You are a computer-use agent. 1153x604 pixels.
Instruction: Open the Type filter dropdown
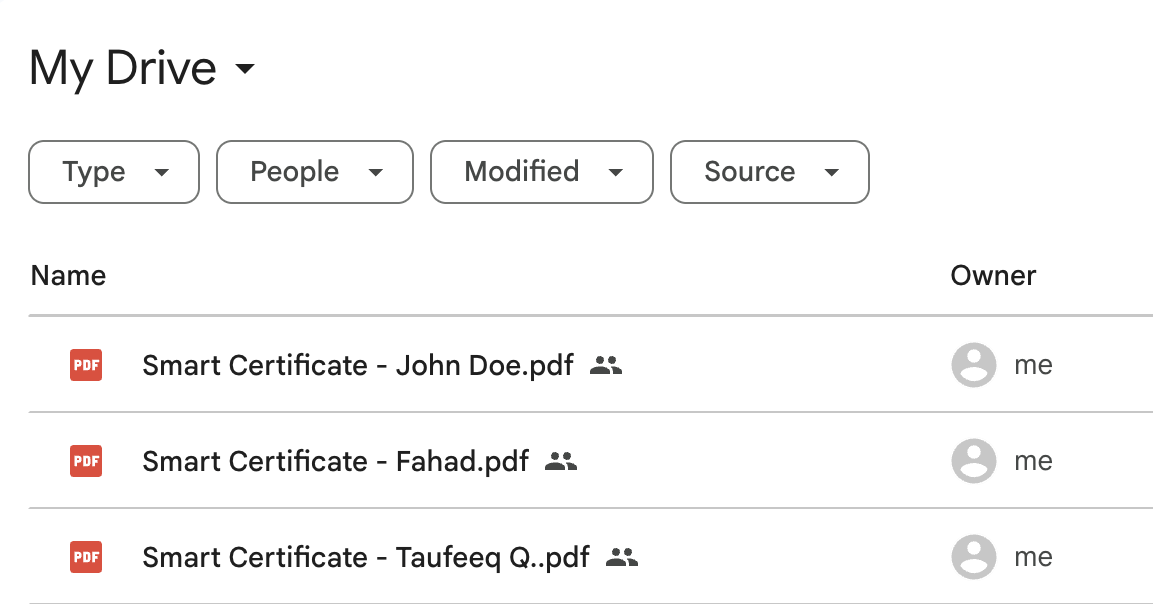pyautogui.click(x=113, y=172)
